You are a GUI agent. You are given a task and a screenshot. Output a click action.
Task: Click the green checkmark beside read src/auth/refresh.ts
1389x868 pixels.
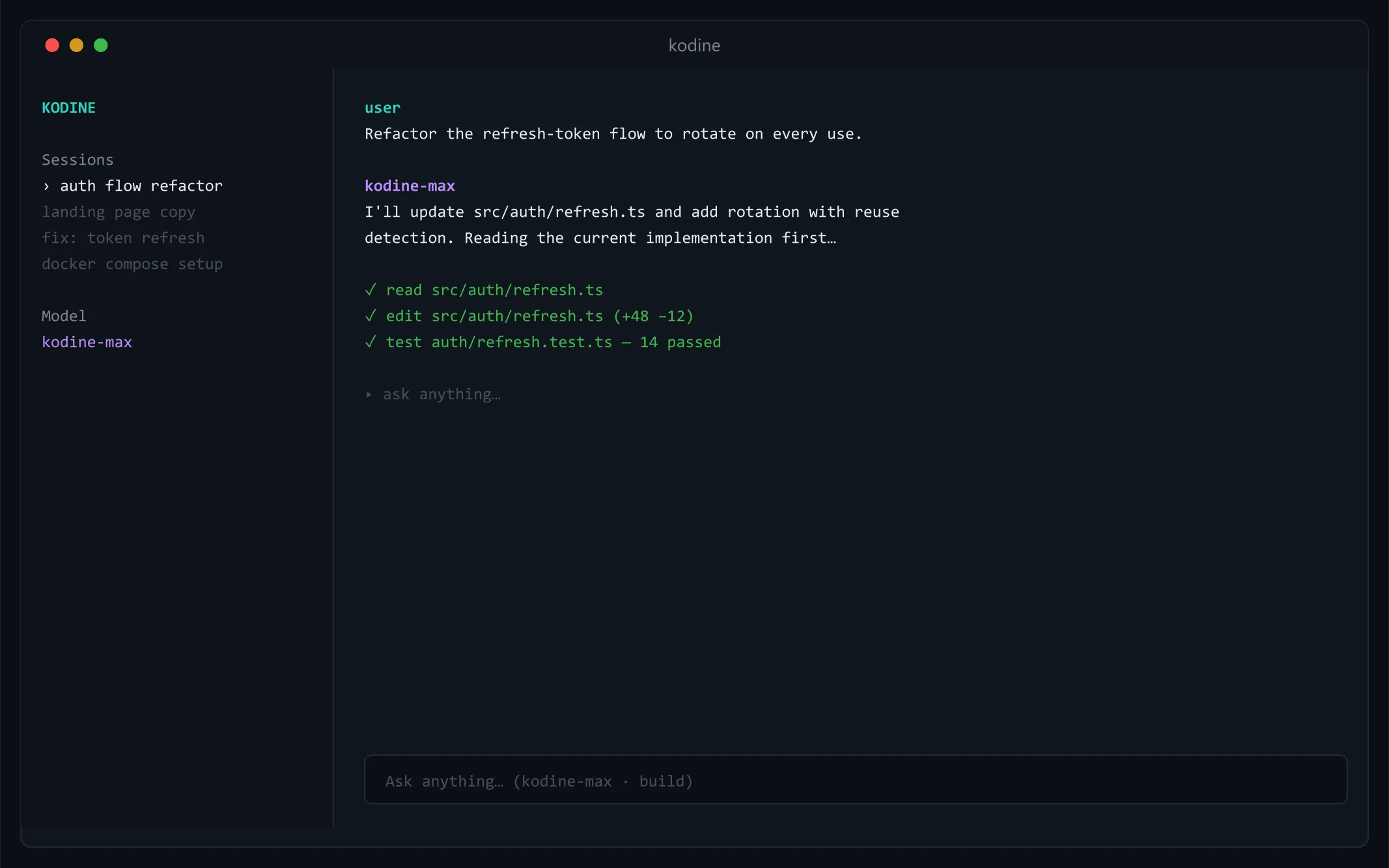(371, 290)
